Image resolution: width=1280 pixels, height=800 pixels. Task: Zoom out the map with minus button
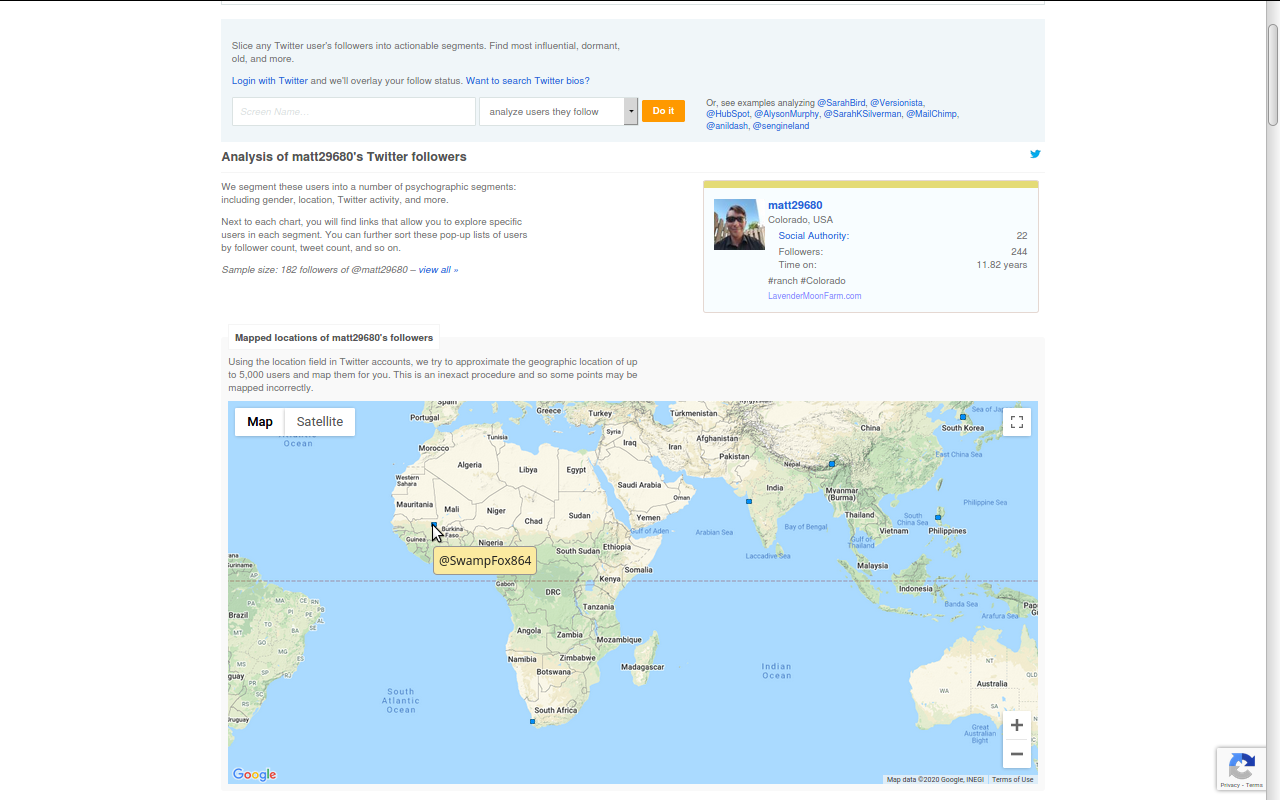[x=1017, y=754]
